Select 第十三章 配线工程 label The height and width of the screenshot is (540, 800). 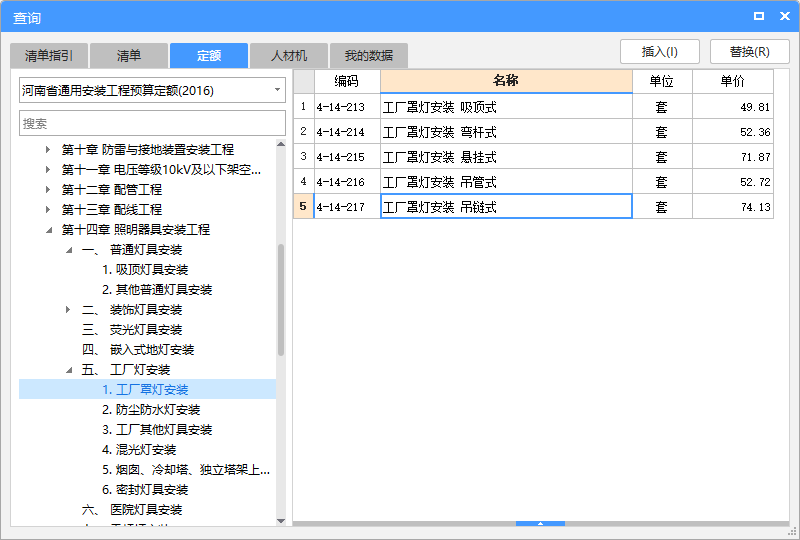pos(112,209)
